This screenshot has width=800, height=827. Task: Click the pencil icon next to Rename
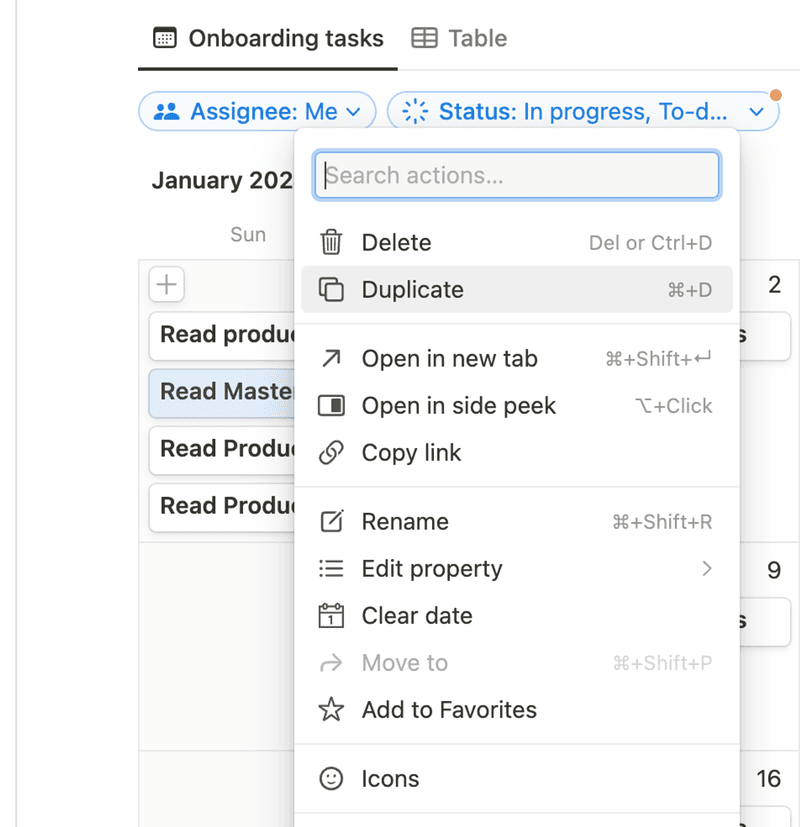pos(330,521)
